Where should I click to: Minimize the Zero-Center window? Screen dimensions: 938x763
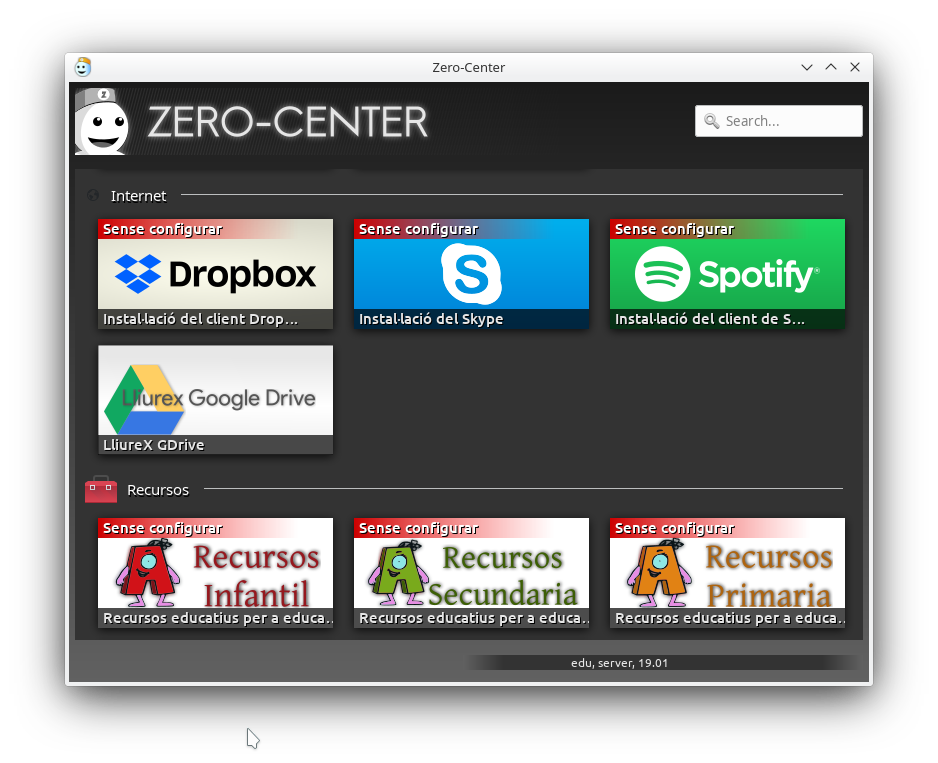point(807,67)
